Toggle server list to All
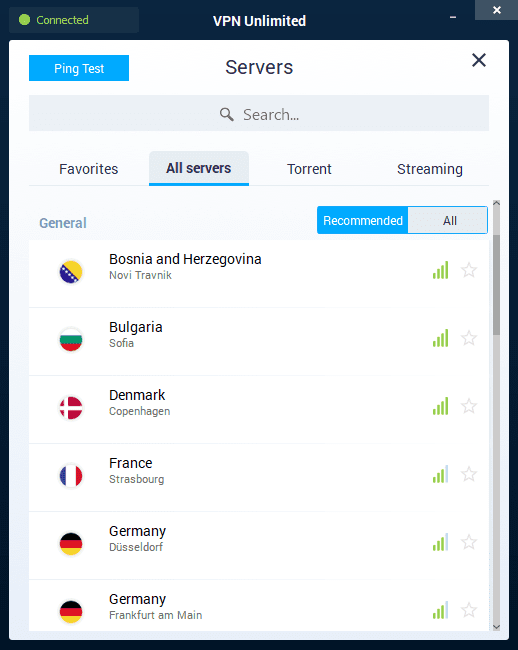The width and height of the screenshot is (518, 650). [x=448, y=220]
